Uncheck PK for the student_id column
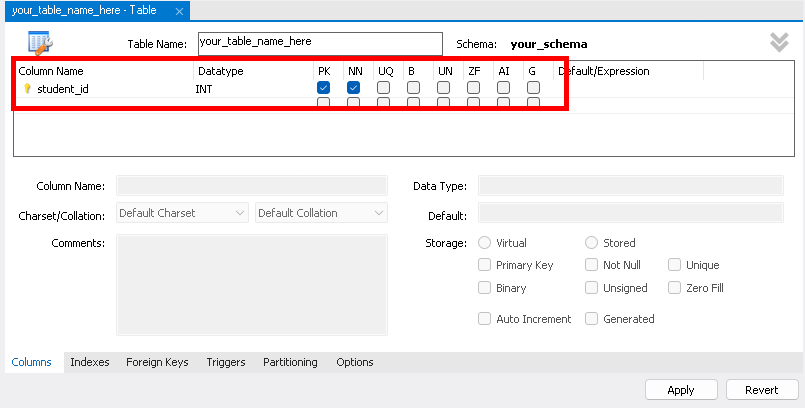This screenshot has height=408, width=805. [x=323, y=88]
